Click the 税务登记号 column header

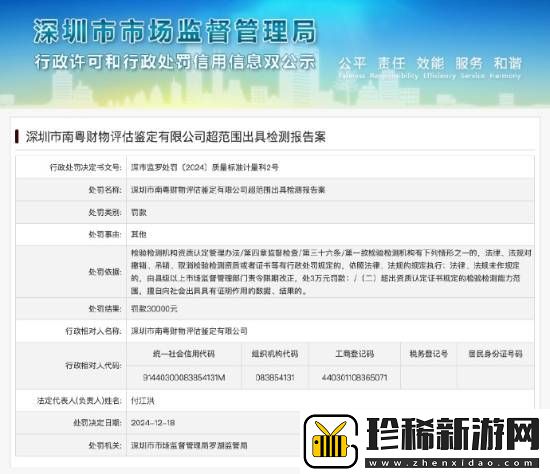429,354
